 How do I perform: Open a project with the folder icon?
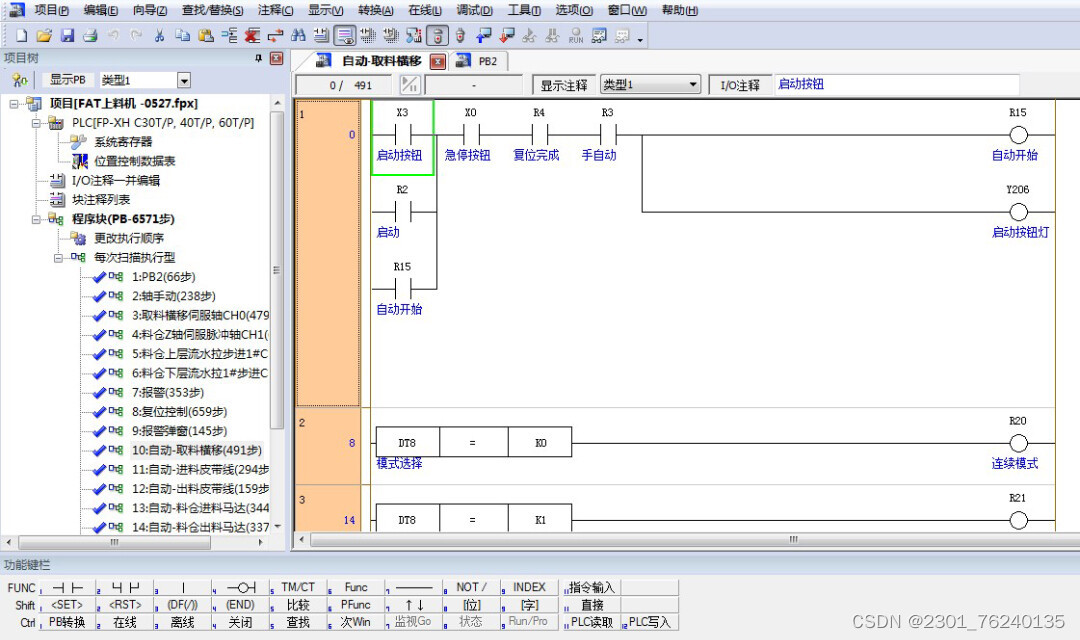point(44,35)
